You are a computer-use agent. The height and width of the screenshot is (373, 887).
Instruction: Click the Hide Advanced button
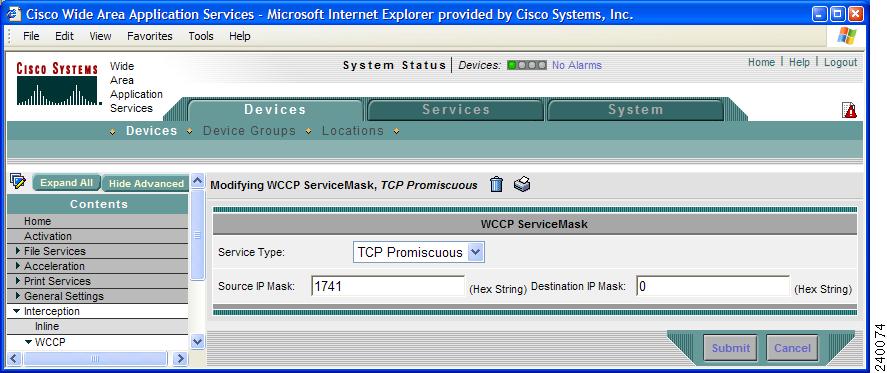pos(146,183)
